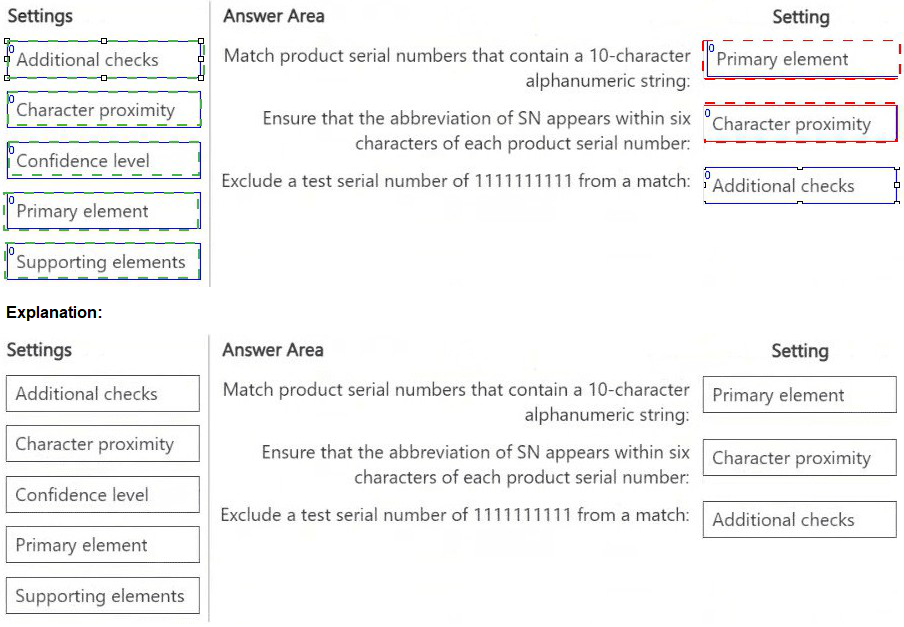Pick 'Primary element' in top Settings list
Viewport: 904px width, 627px height.
(103, 211)
